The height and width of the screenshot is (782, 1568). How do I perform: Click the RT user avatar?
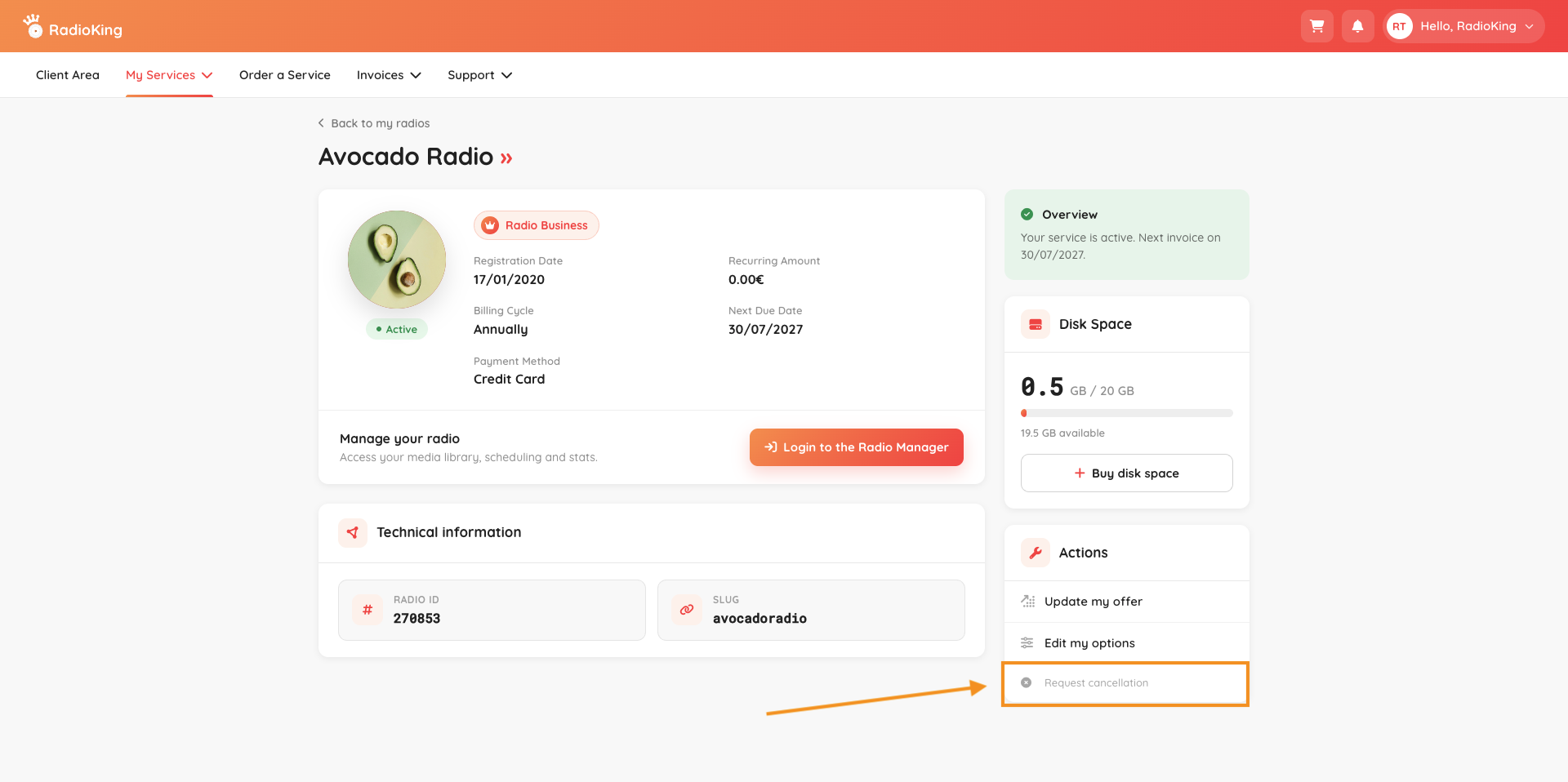1399,26
